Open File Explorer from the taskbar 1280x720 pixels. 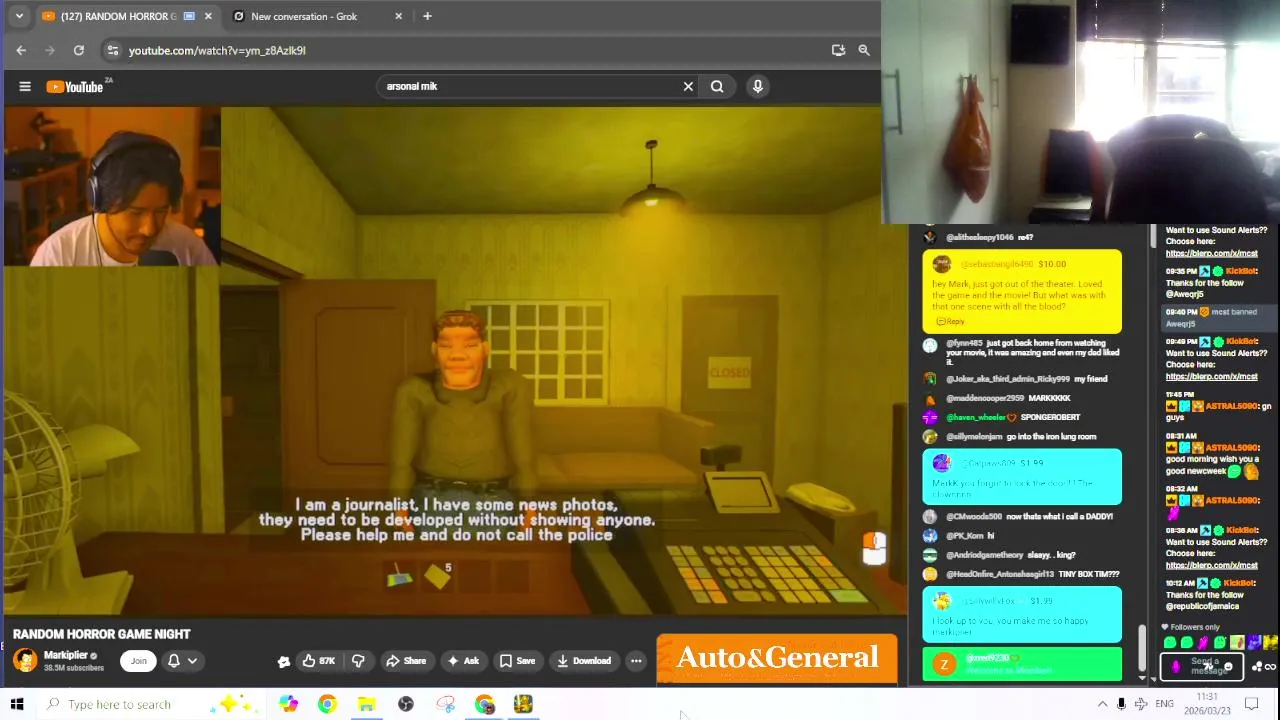coord(367,704)
